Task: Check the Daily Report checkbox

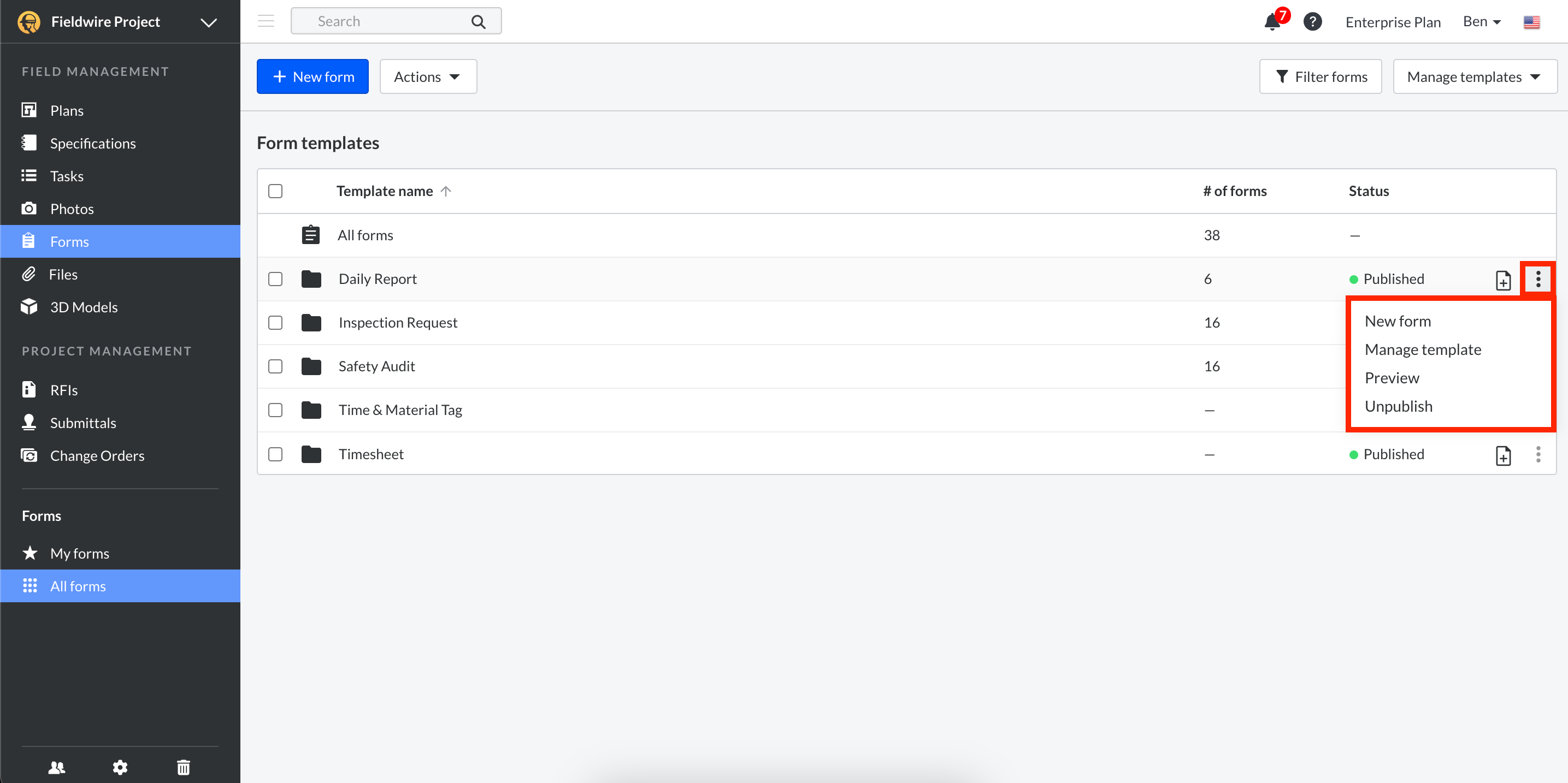Action: pyautogui.click(x=275, y=279)
